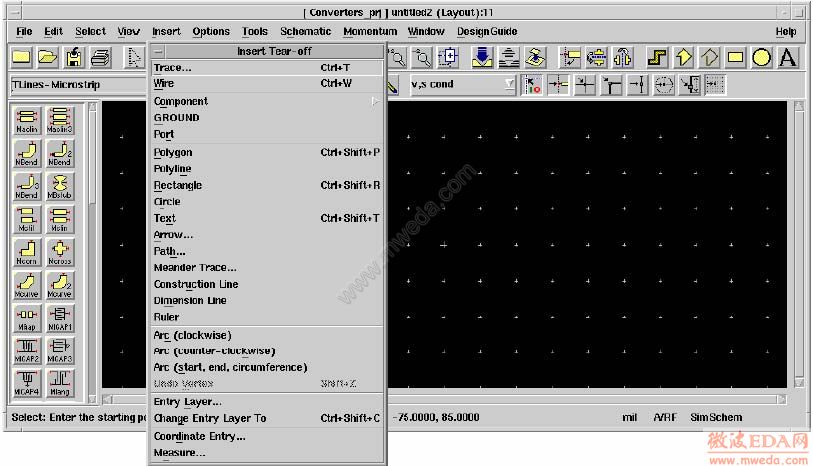Pick the Mcross component from palette
The image size is (813, 466).
[60, 252]
